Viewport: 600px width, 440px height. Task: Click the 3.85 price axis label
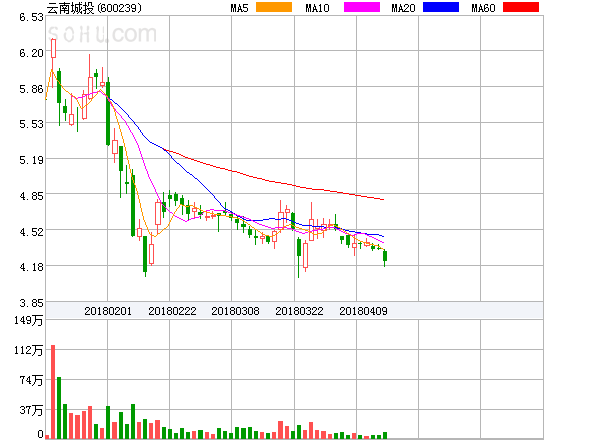31,303
